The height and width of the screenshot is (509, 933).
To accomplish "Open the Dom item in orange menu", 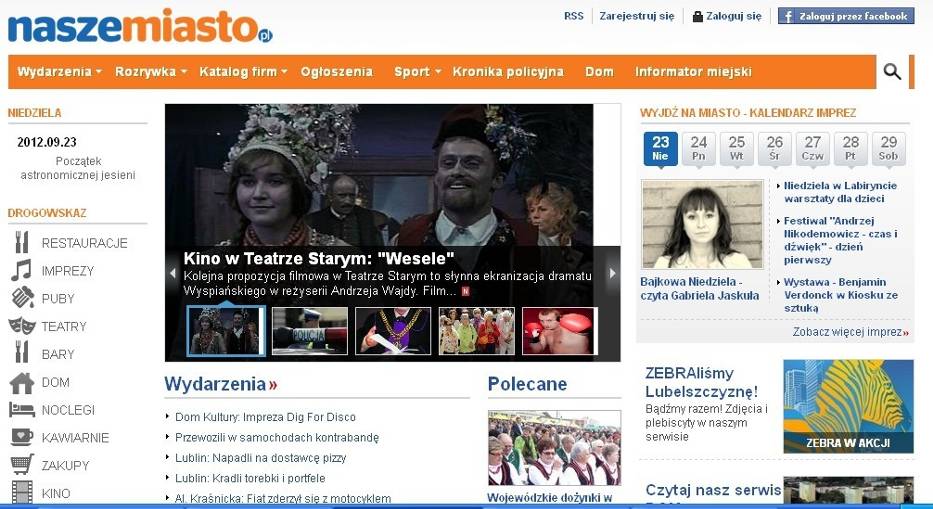I will point(599,71).
